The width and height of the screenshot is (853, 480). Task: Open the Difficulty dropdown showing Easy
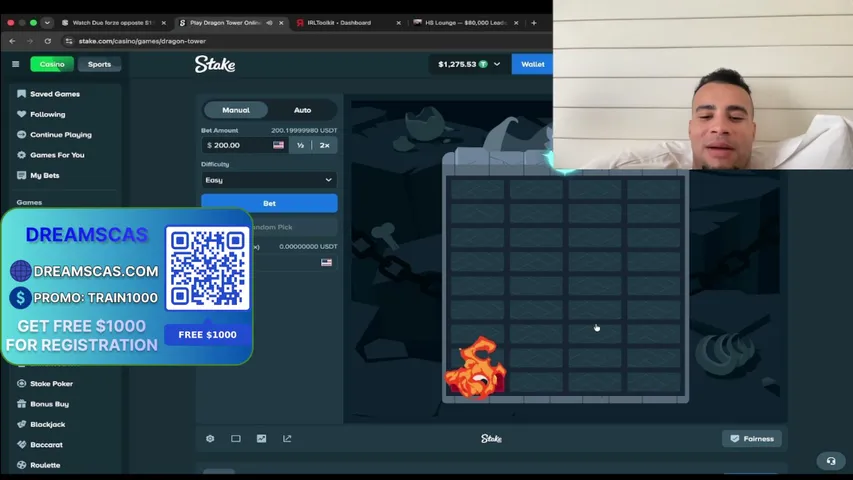tap(269, 180)
